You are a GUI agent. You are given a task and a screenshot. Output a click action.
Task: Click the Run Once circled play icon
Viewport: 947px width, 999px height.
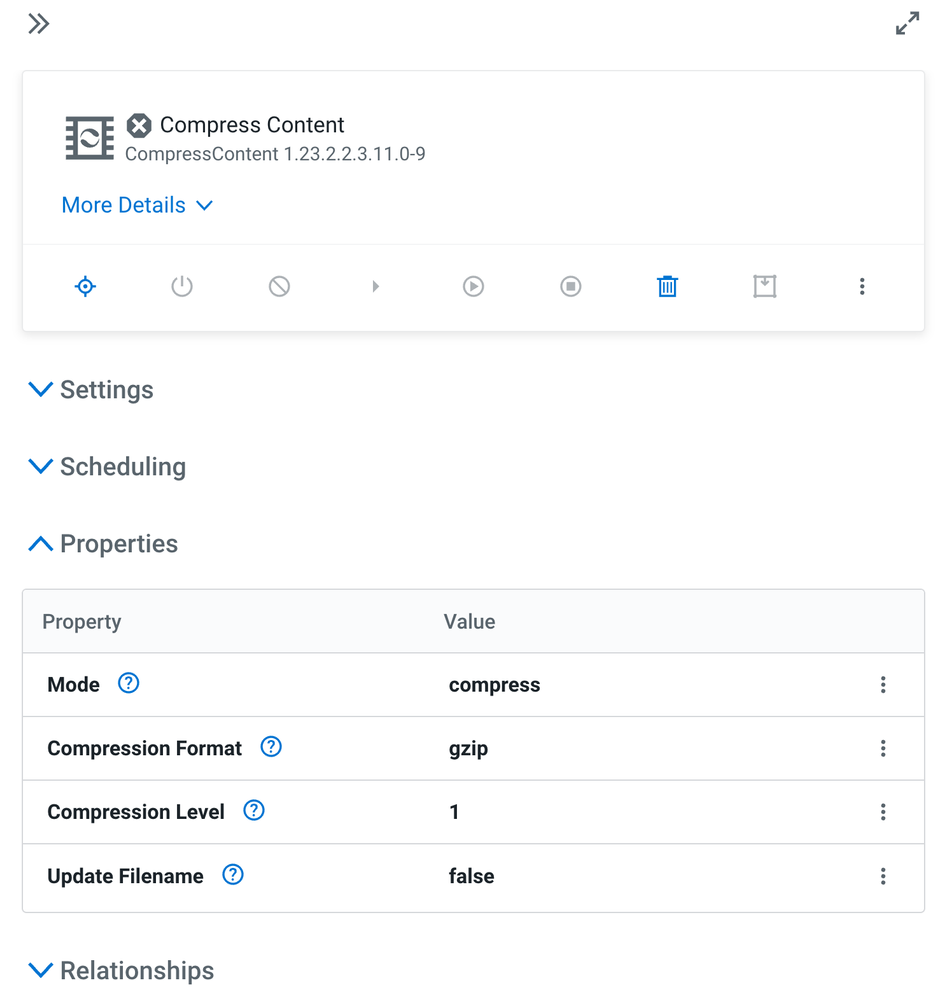[473, 287]
